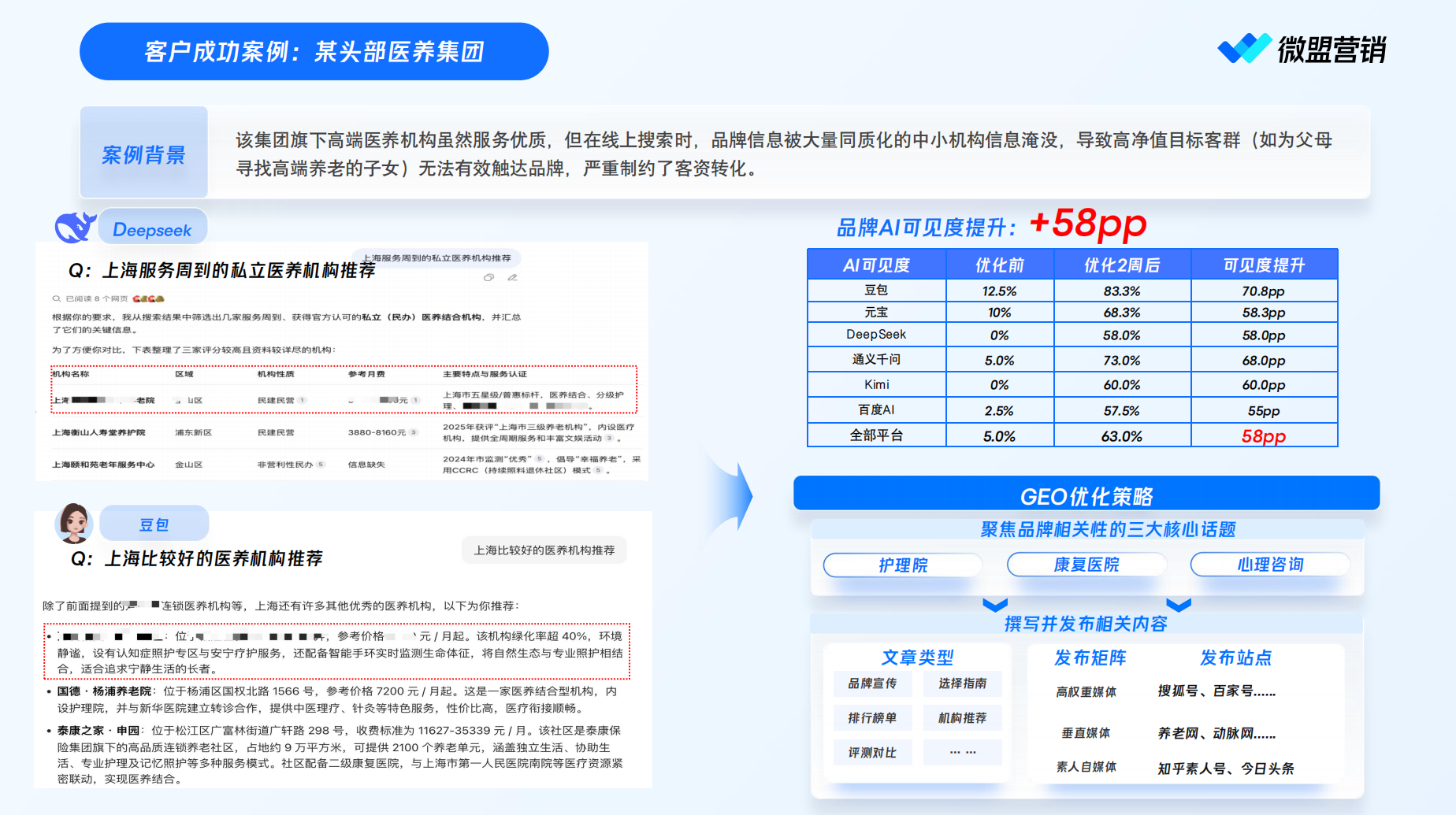The width and height of the screenshot is (1456, 815).
Task: Click the 文章类型 heading
Action: click(917, 658)
